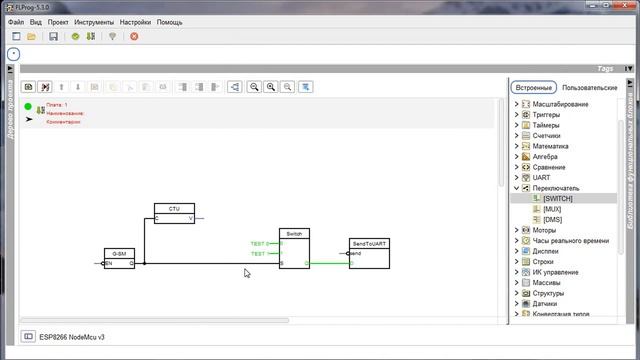Click the red stop icon
Viewport: 640px width, 360px height.
pos(134,36)
